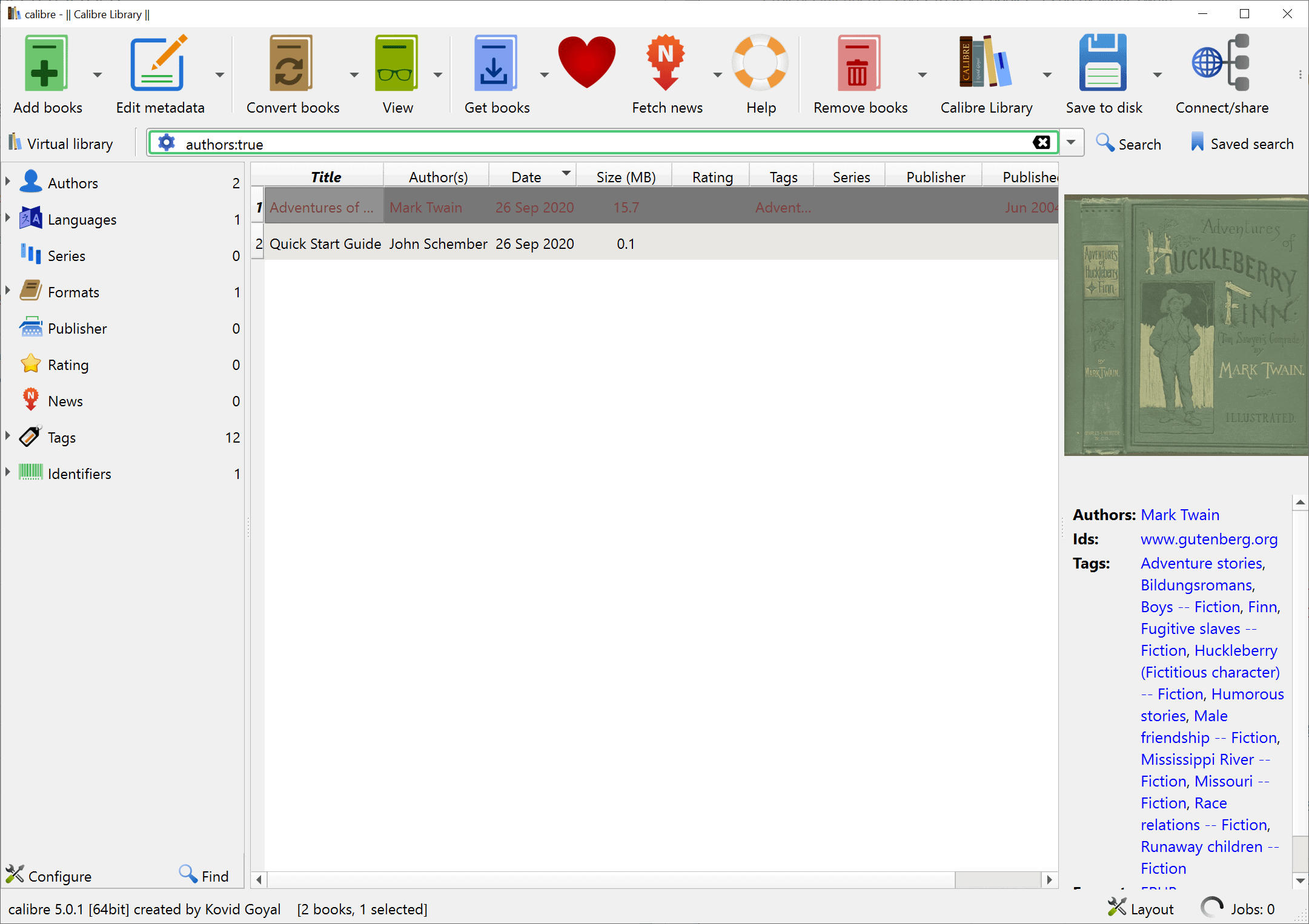The width and height of the screenshot is (1309, 924).
Task: Open the Convert books dropdown arrow
Action: tap(354, 75)
